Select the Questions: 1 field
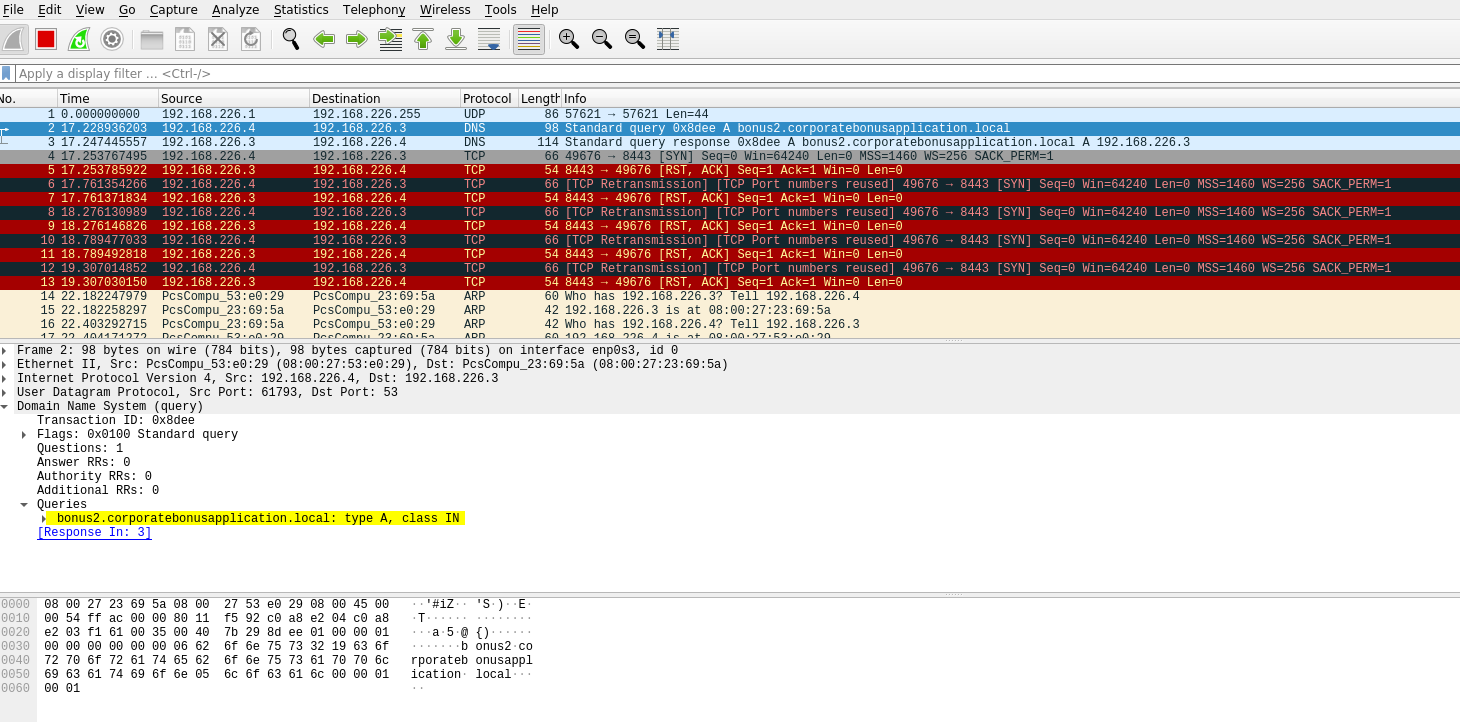1460x722 pixels. pos(80,449)
